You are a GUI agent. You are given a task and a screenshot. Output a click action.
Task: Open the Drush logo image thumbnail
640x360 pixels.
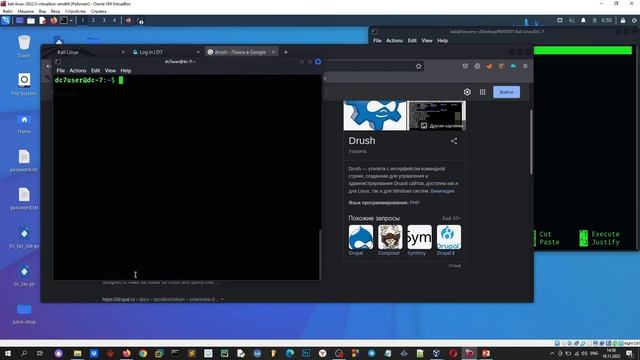376,116
